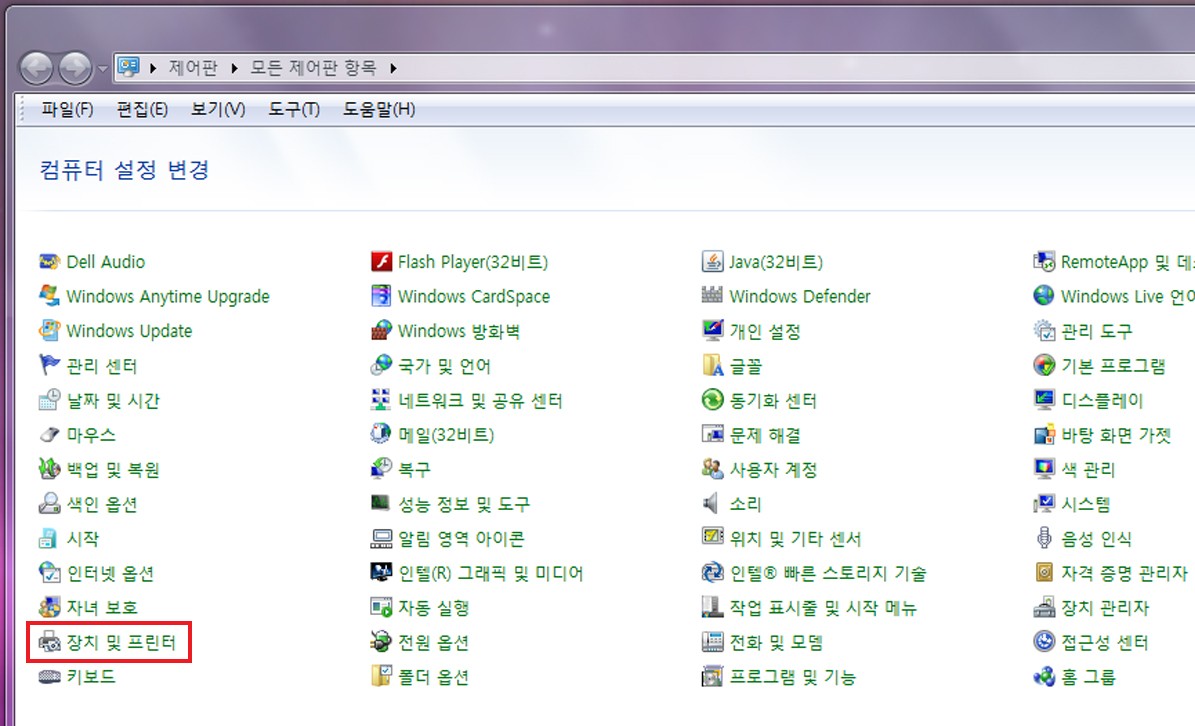Open the 장치 관리자 link

pyautogui.click(x=1105, y=608)
